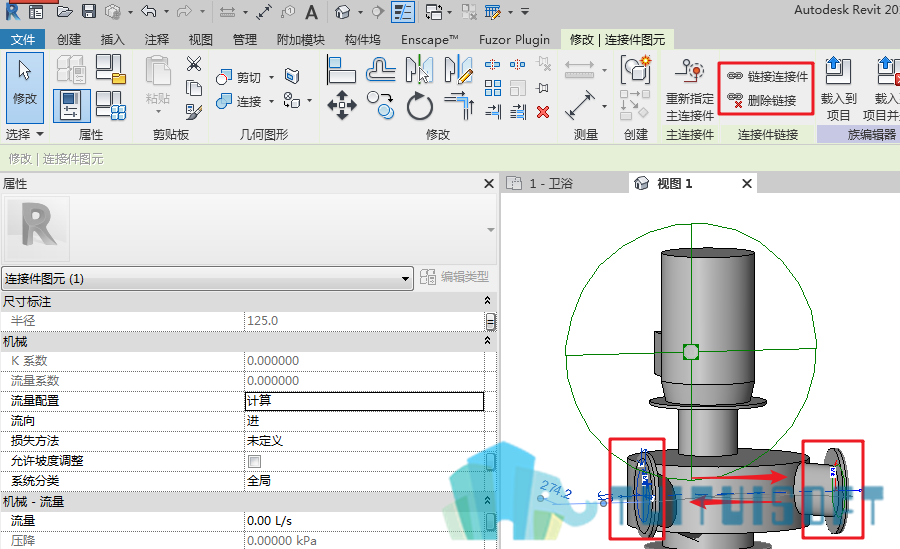Click the 系统分类 value 全局
The width and height of the screenshot is (900, 549).
364,481
